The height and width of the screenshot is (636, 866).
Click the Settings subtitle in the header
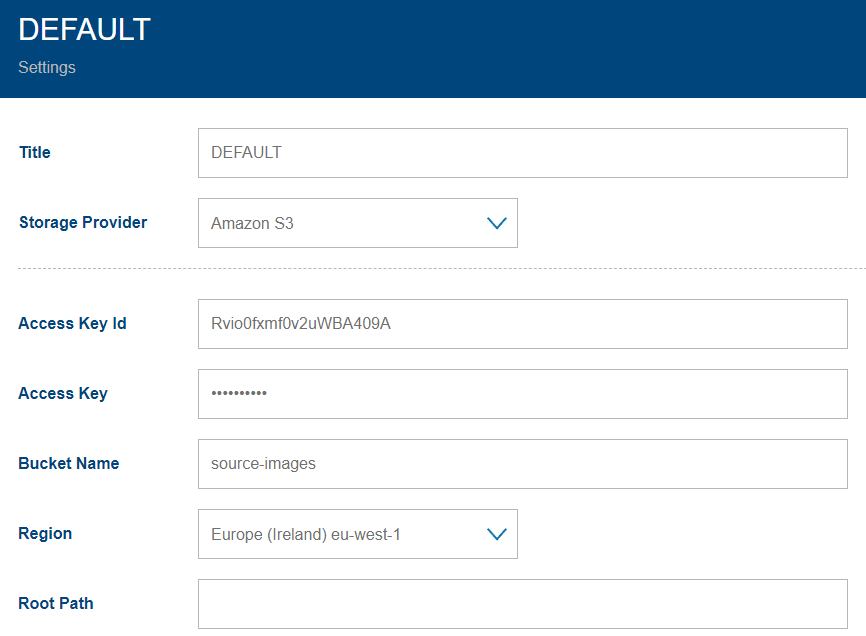pyautogui.click(x=46, y=67)
